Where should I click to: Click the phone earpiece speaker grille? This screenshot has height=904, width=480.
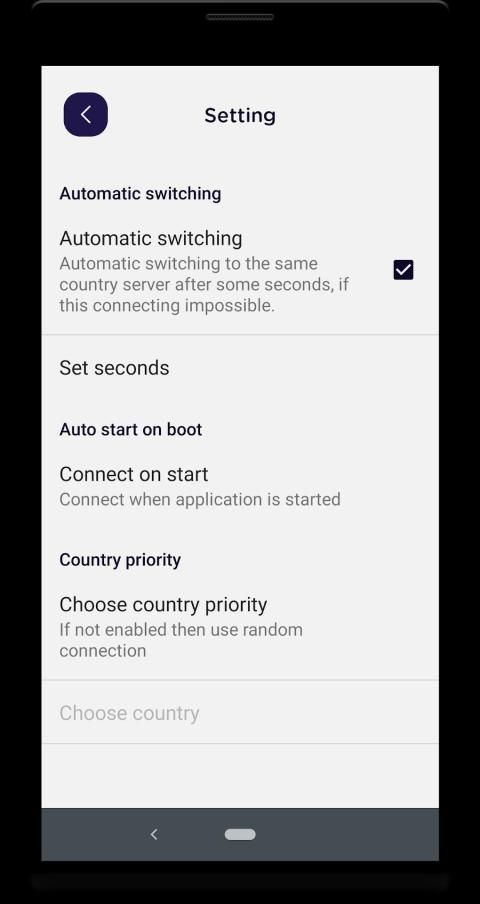tap(240, 17)
